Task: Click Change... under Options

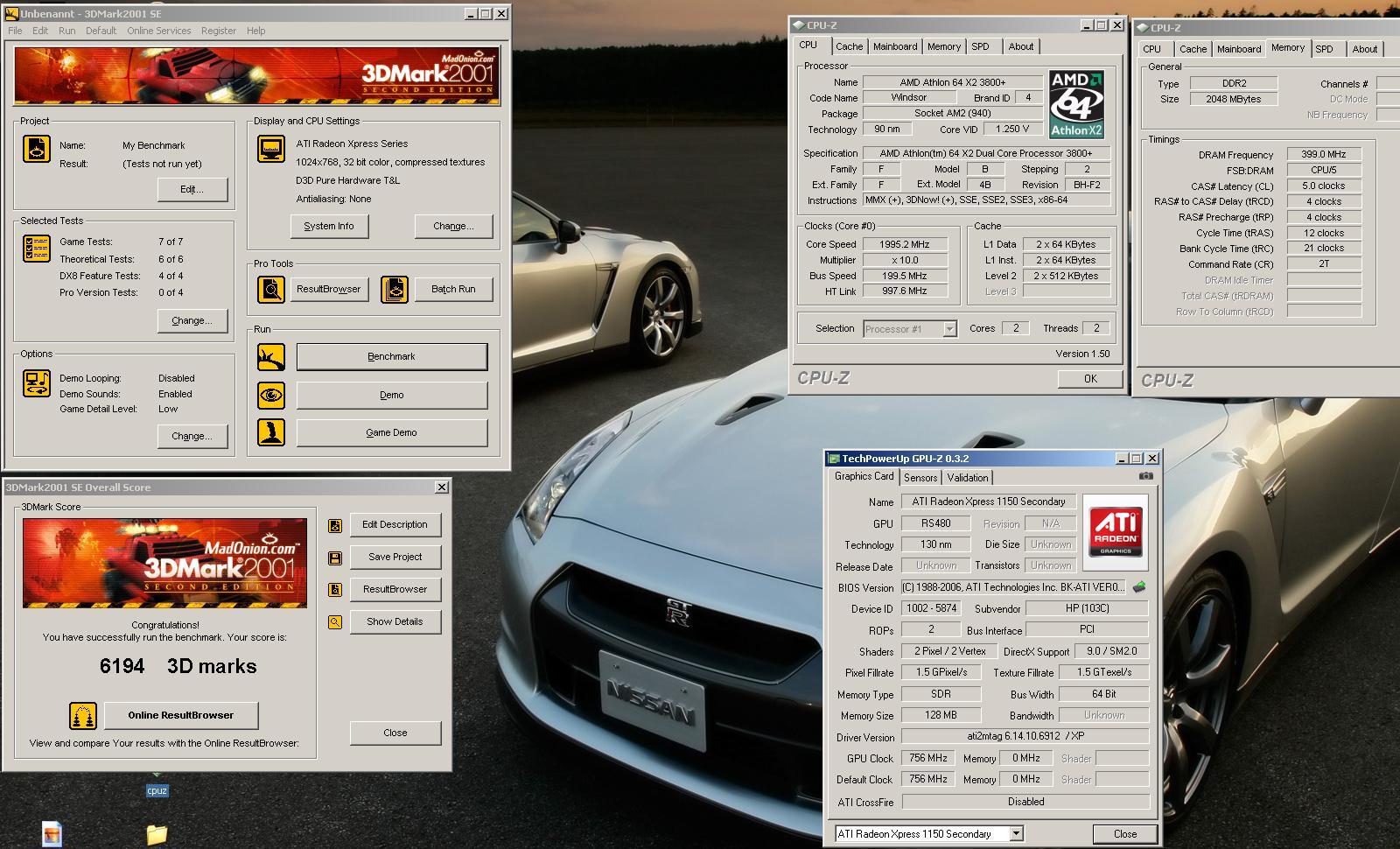Action: pyautogui.click(x=192, y=436)
